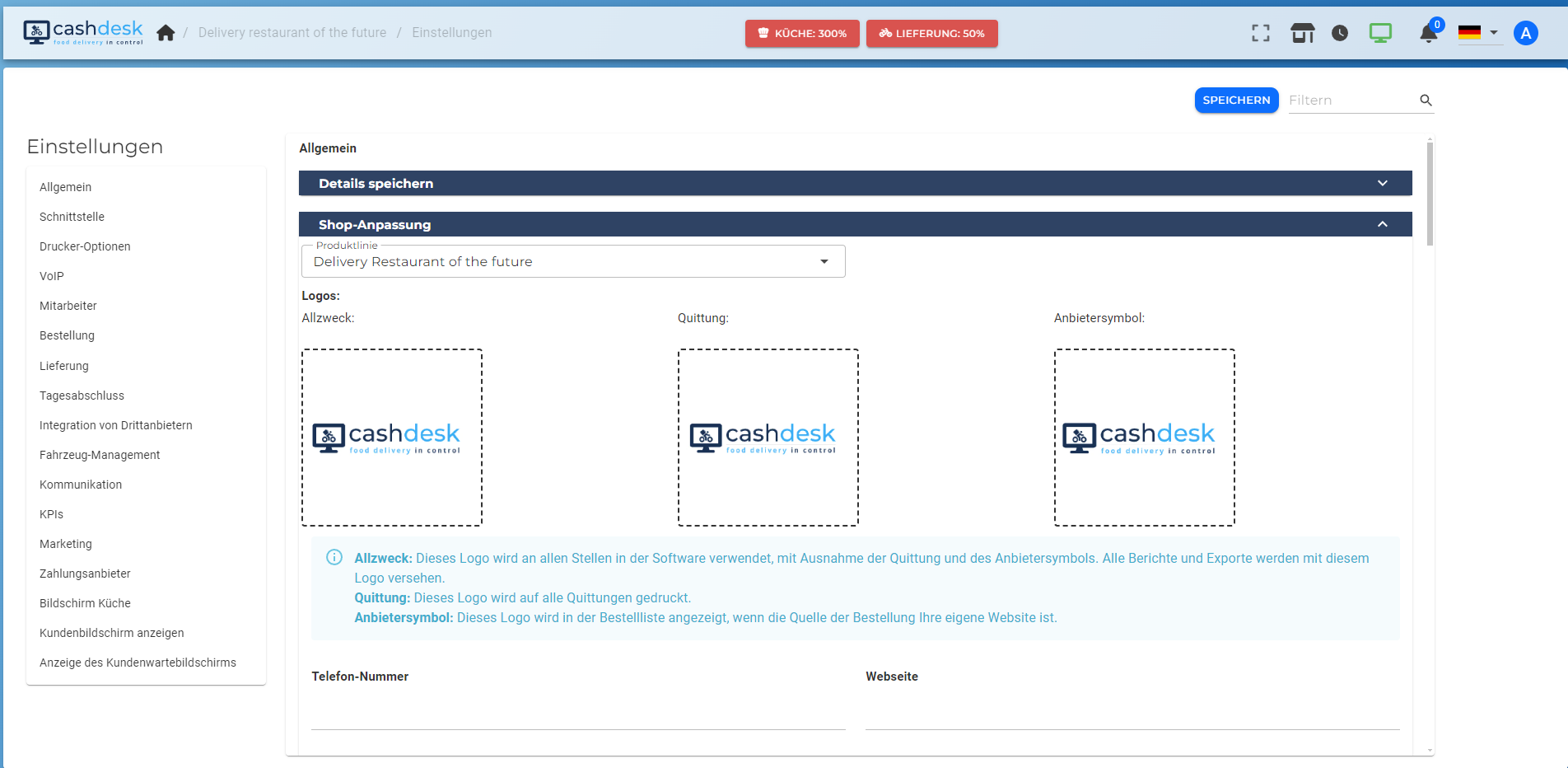Open Anzeige des Kundenwartebildschirms settings

click(x=138, y=663)
